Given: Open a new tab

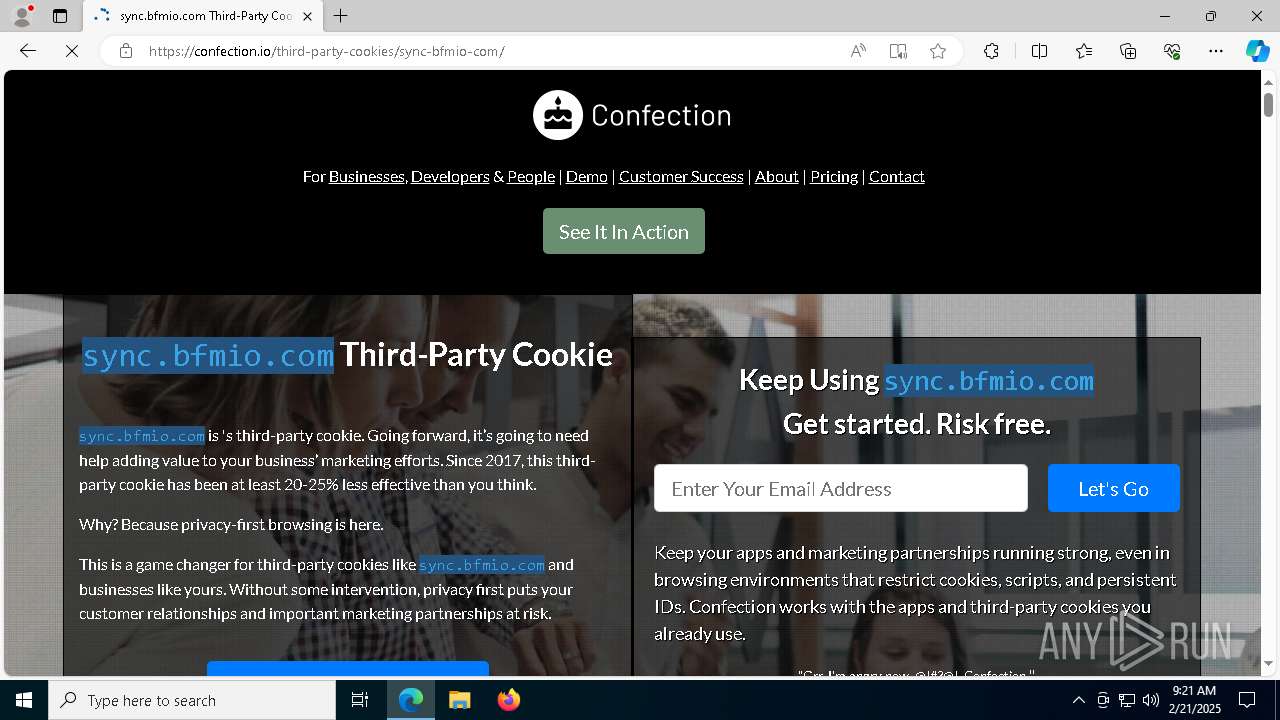Looking at the screenshot, I should pyautogui.click(x=341, y=16).
